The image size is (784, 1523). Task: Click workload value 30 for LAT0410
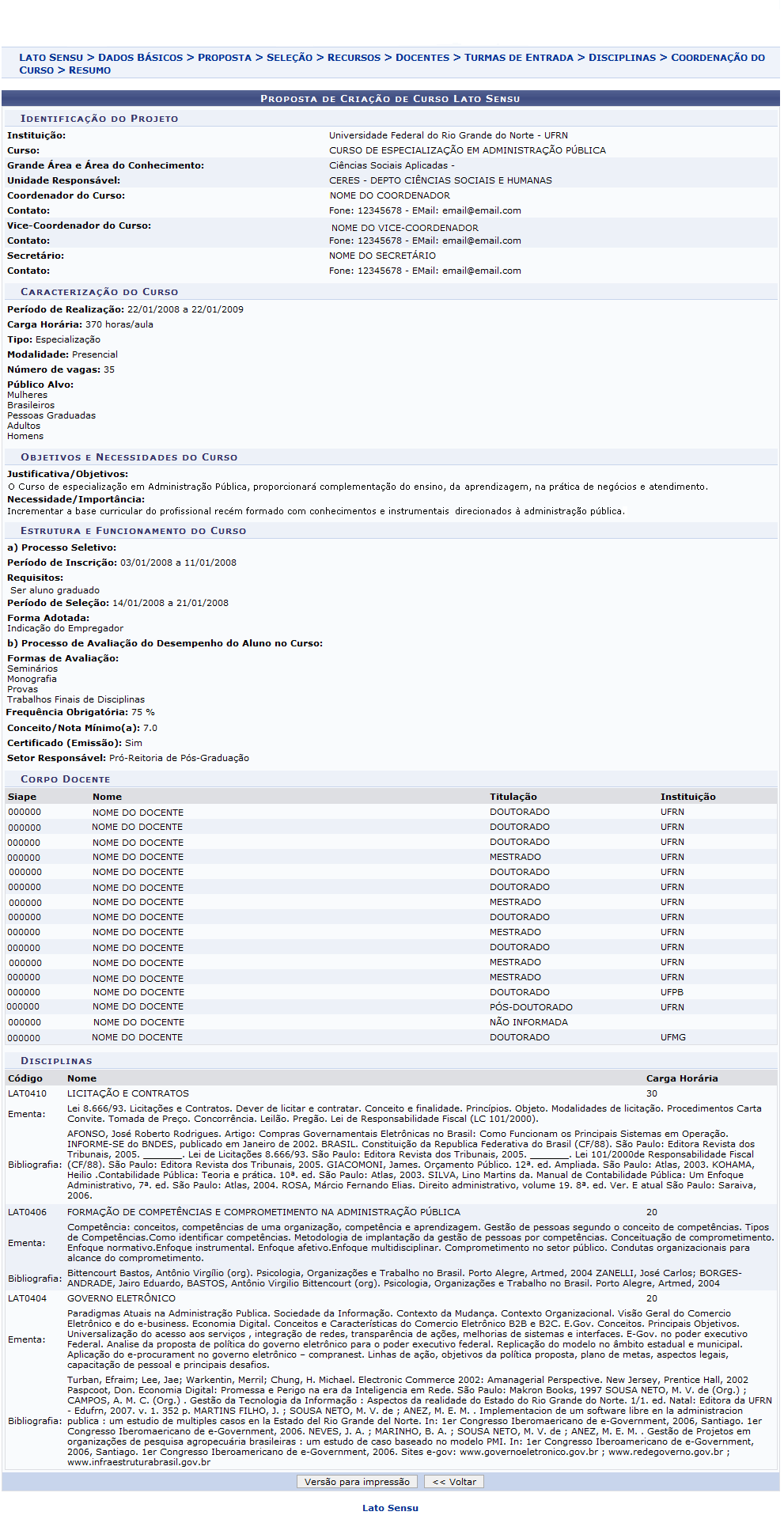pyautogui.click(x=652, y=1093)
